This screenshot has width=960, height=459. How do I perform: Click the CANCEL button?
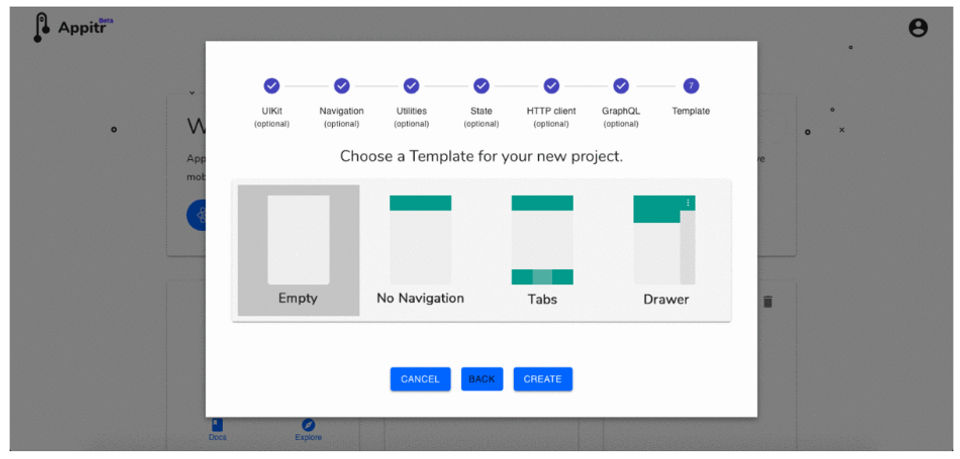pyautogui.click(x=421, y=379)
